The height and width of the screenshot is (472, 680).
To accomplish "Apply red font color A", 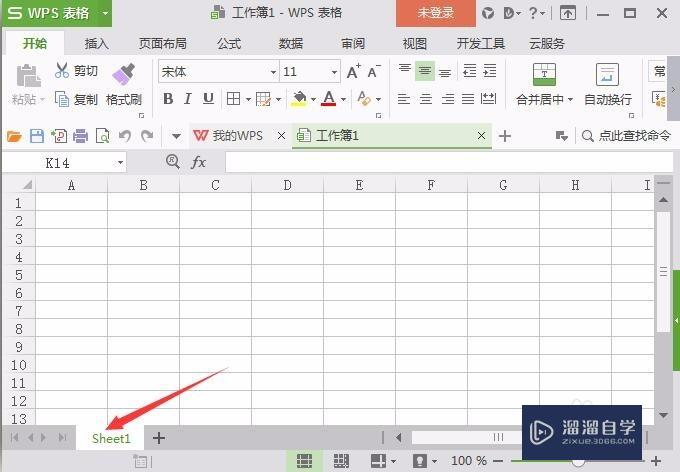I will (329, 99).
